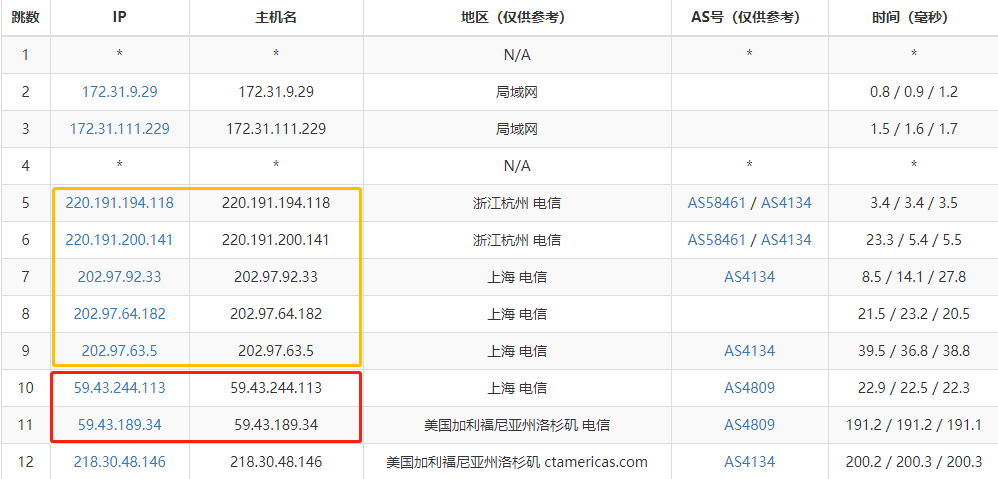Click the IP column header
The image size is (998, 479).
point(119,18)
